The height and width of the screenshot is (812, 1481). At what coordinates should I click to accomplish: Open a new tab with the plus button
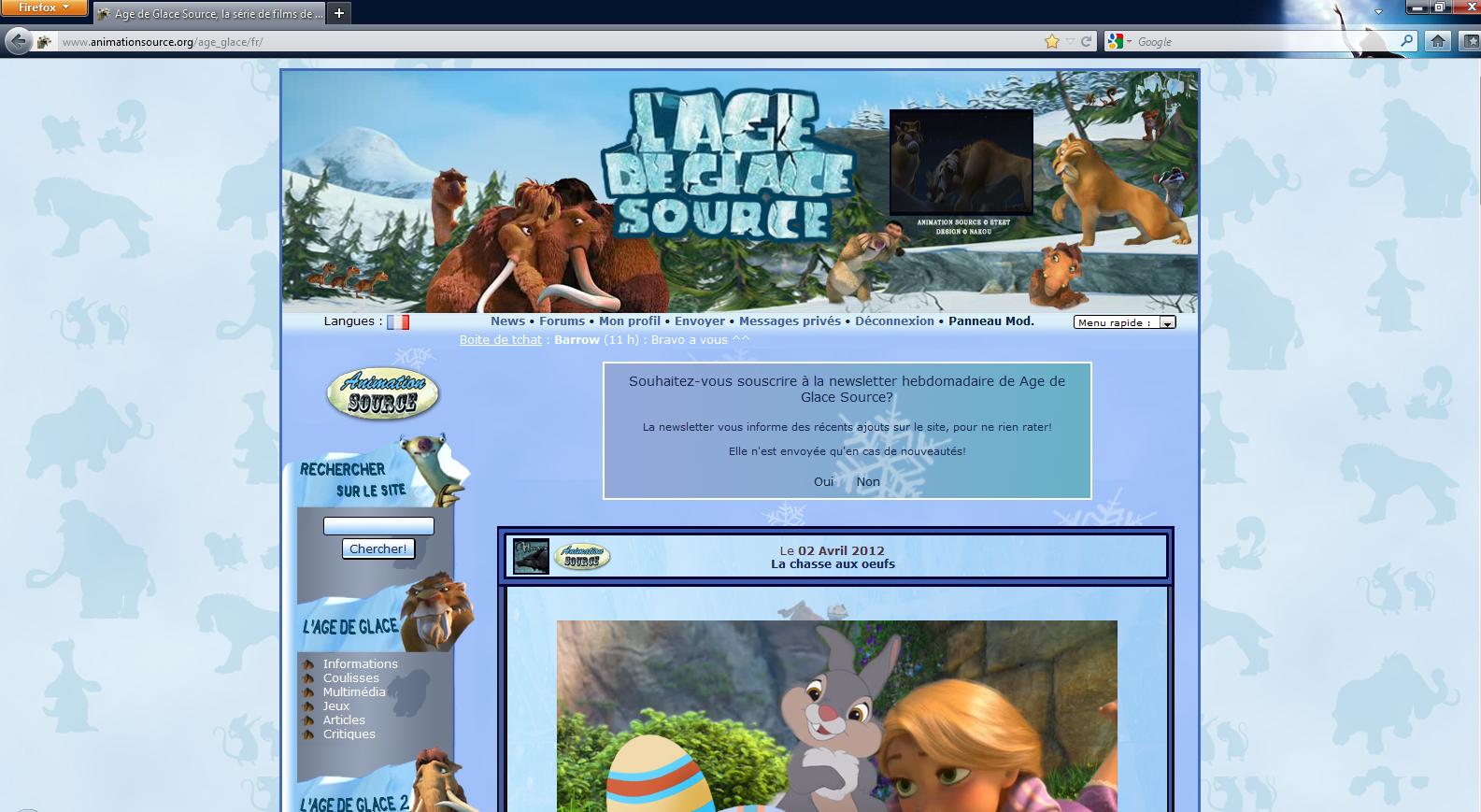pyautogui.click(x=339, y=12)
